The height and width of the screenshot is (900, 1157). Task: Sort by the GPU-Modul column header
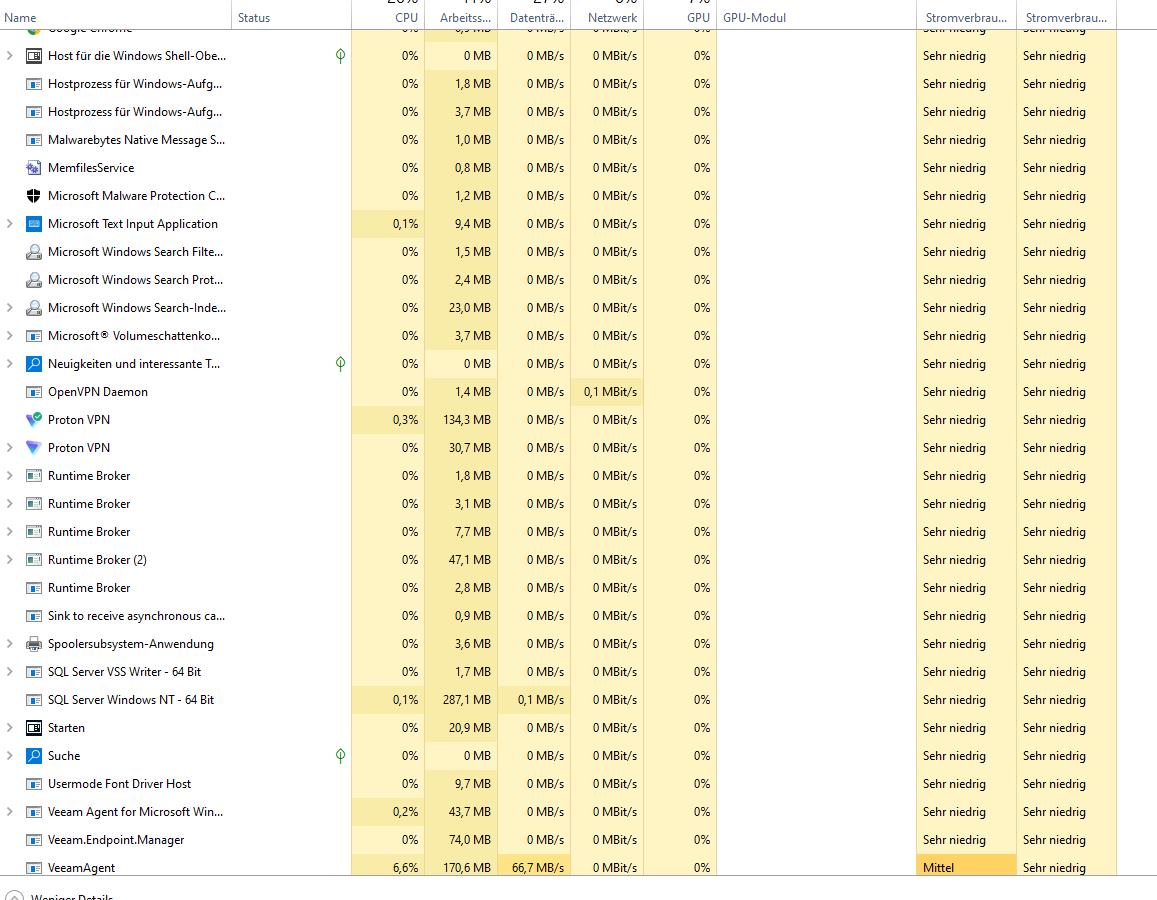816,17
